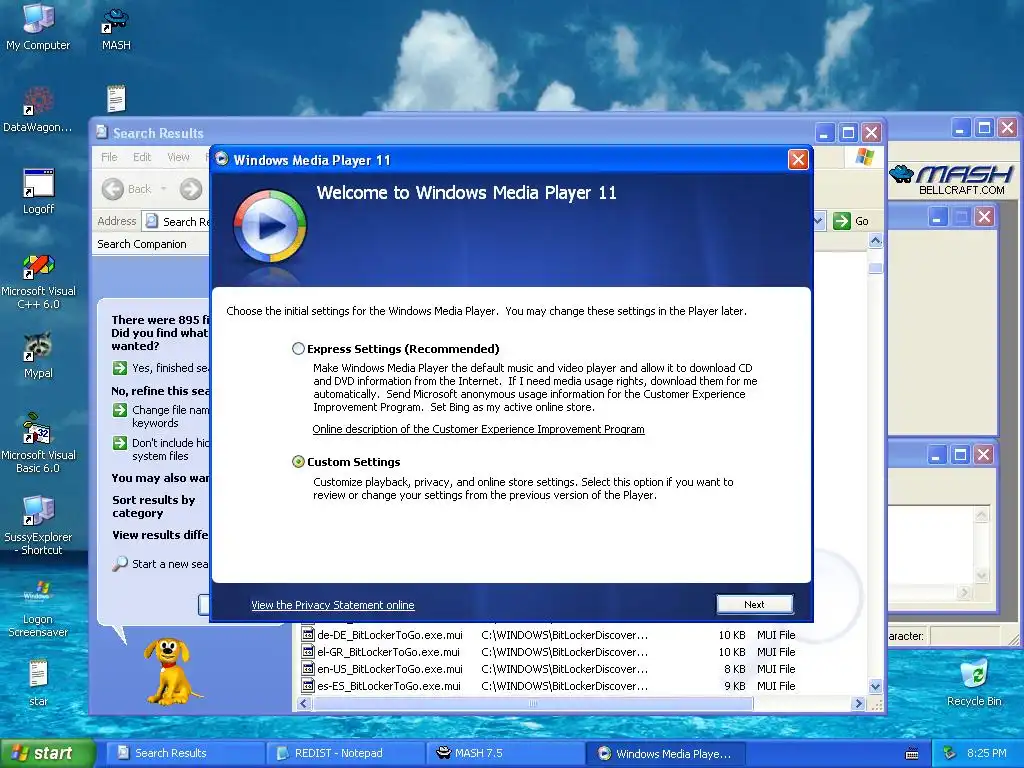Open View menu in Search Results window
Image resolution: width=1024 pixels, height=768 pixels.
[178, 157]
